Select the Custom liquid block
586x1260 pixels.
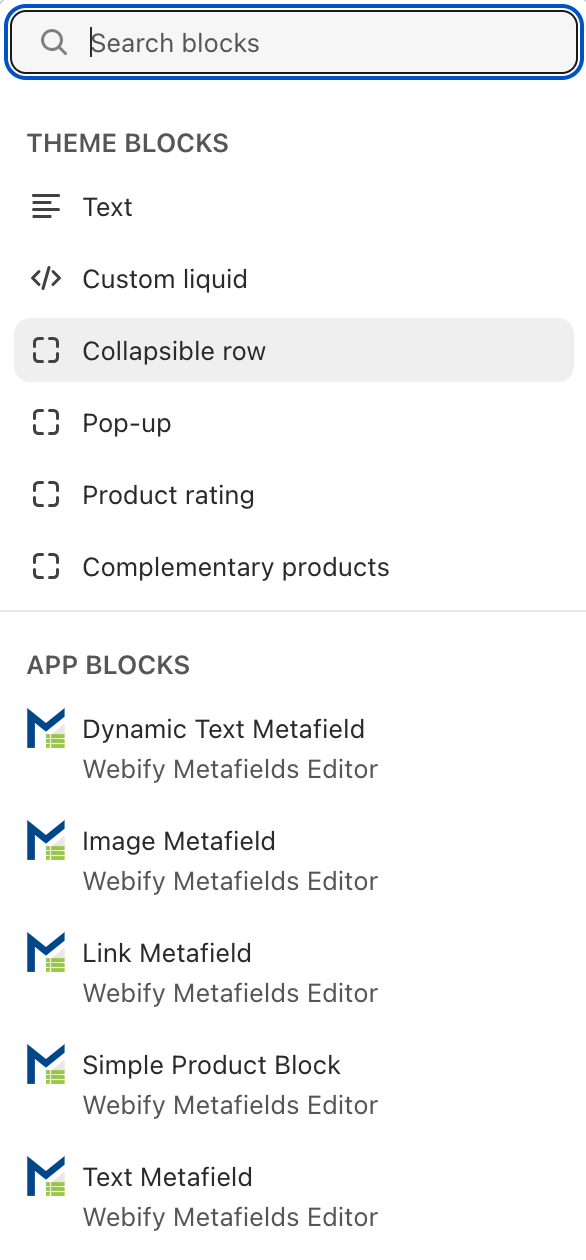(x=293, y=279)
